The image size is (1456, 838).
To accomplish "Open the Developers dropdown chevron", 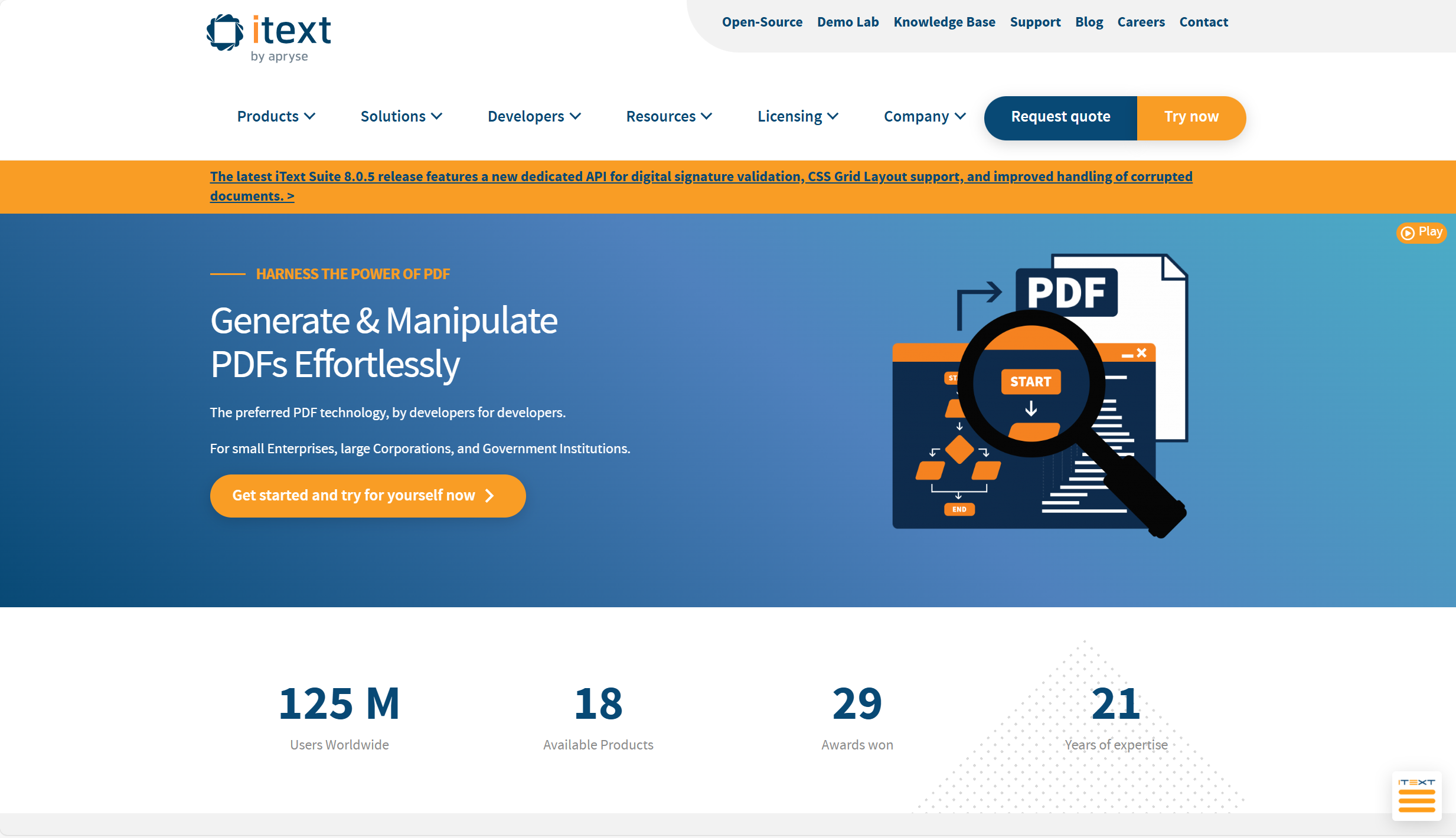I will click(576, 116).
